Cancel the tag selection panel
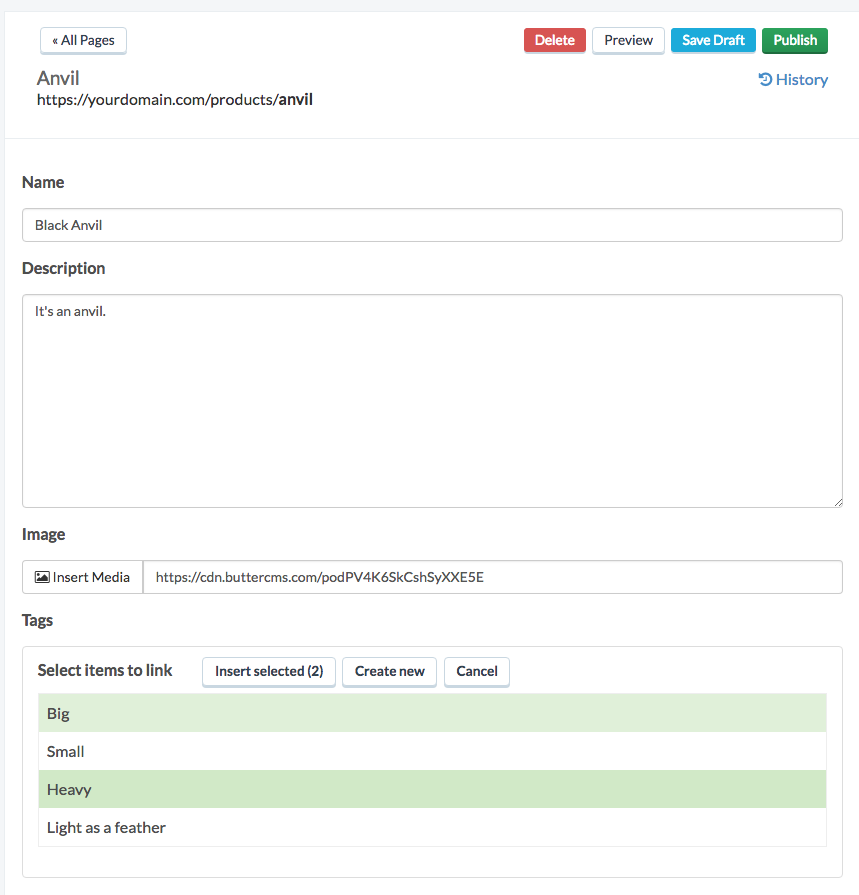The image size is (859, 895). (x=477, y=672)
